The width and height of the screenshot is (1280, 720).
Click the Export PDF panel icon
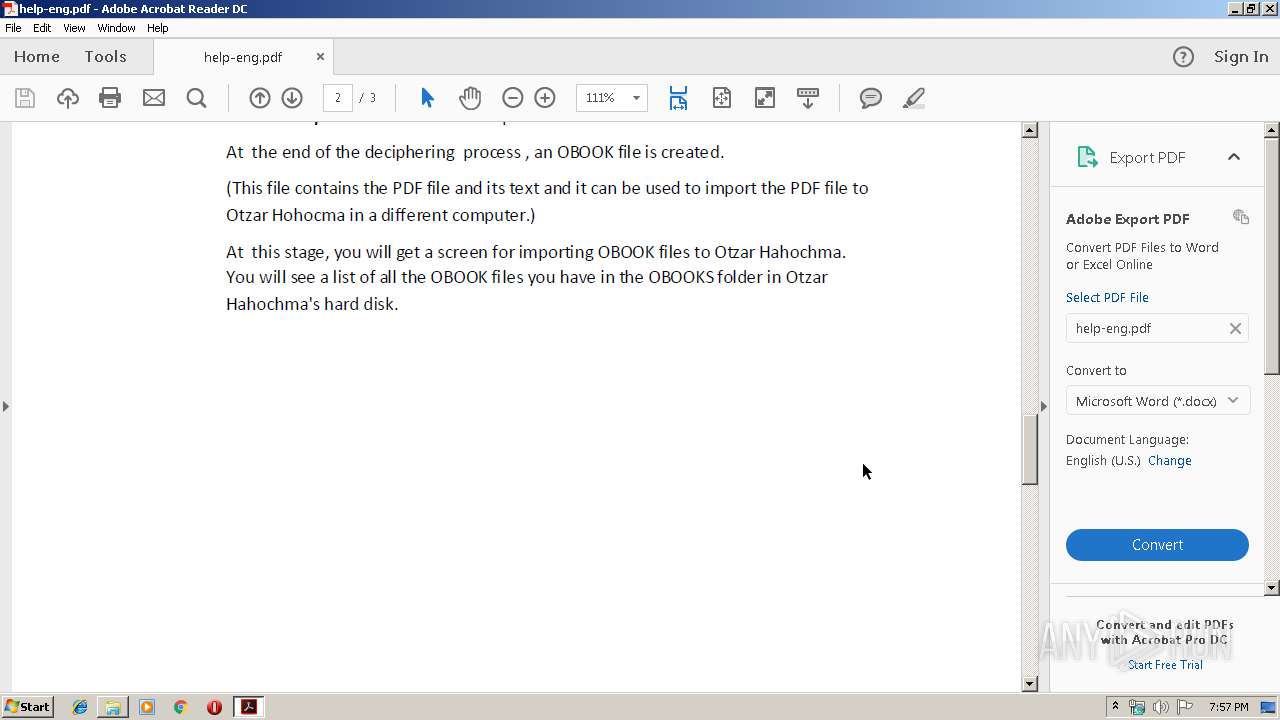[x=1087, y=157]
